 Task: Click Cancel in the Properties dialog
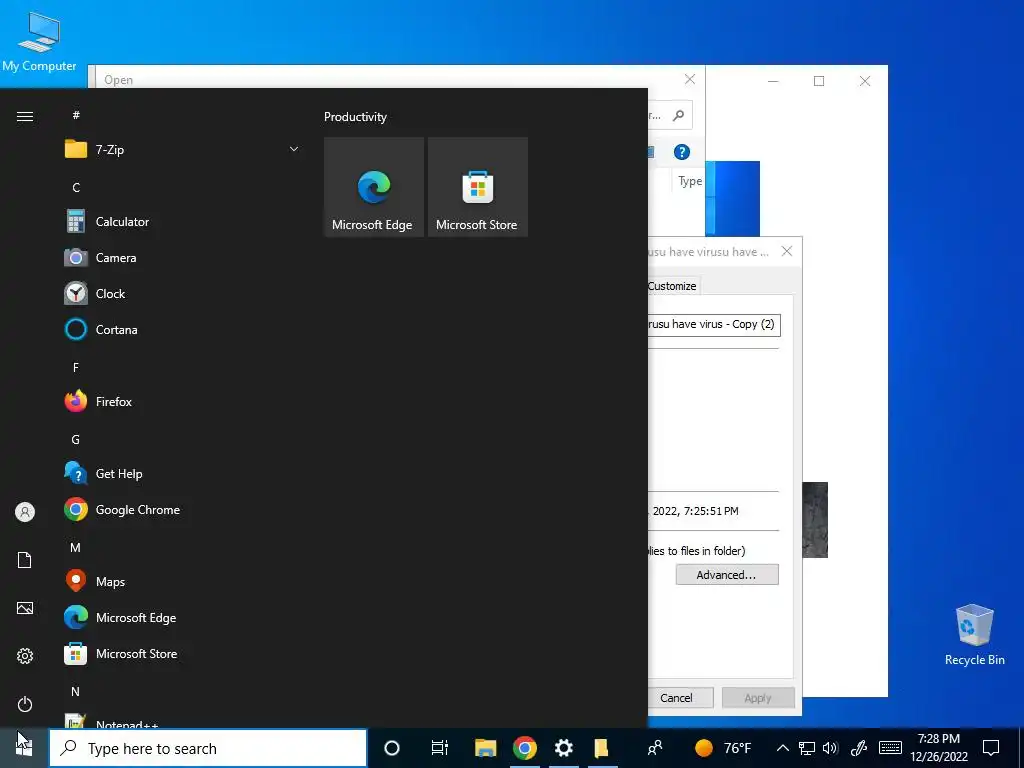coord(677,697)
